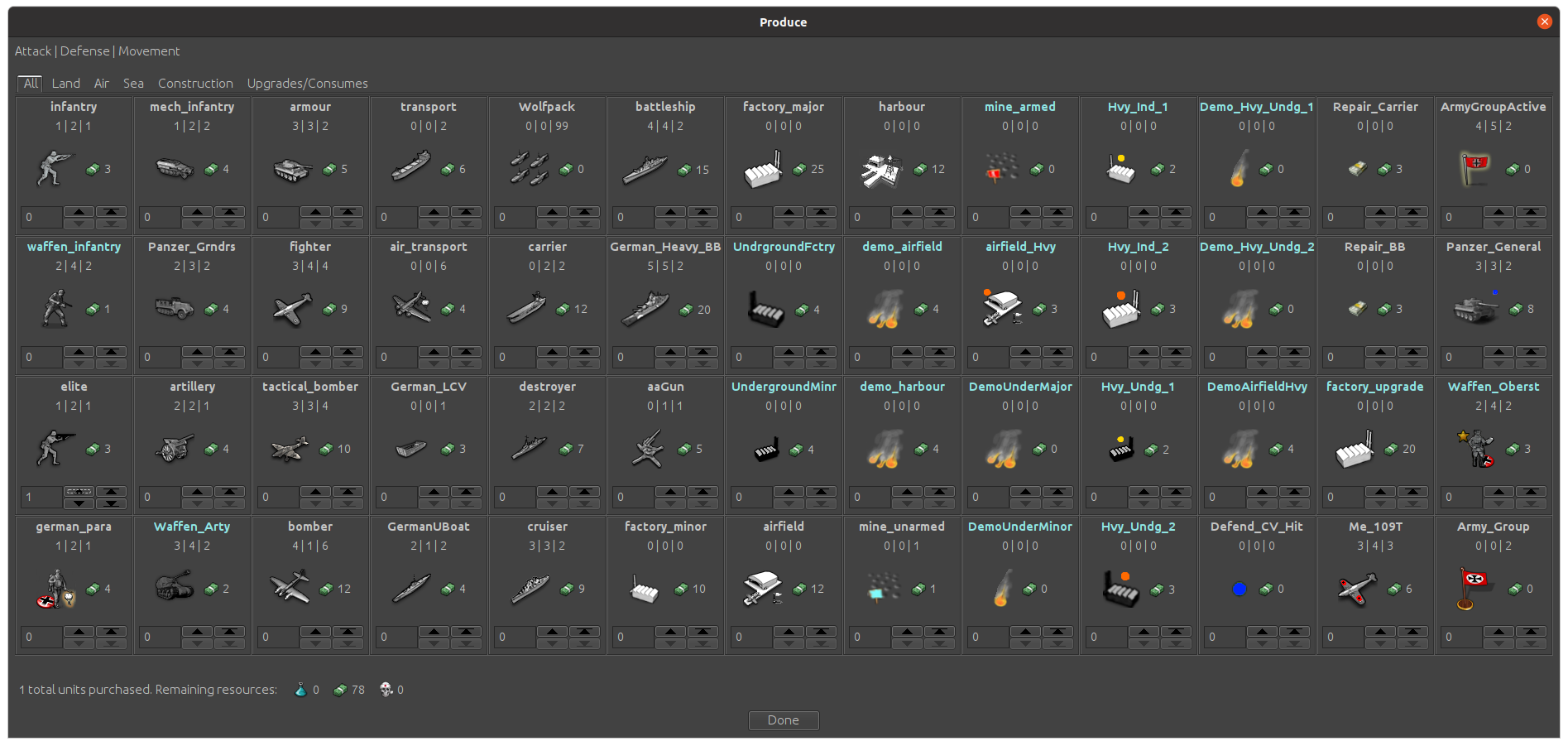Screen dimensions: 1568x746
Task: Increase fighter quantity by one
Action: pos(315,352)
